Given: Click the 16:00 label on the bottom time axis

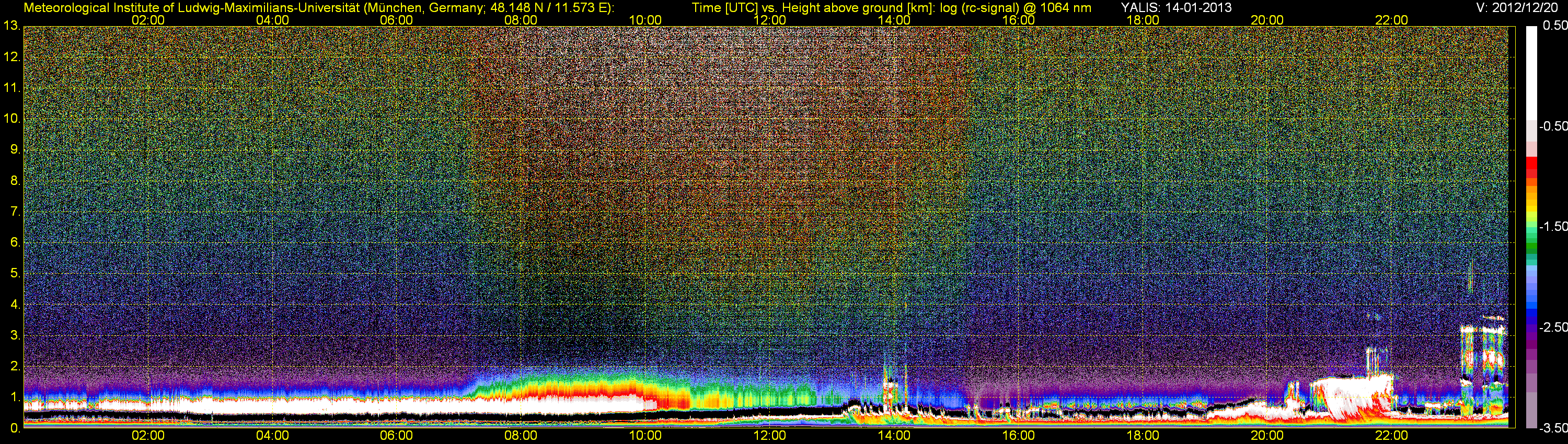Looking at the screenshot, I should [x=1018, y=436].
